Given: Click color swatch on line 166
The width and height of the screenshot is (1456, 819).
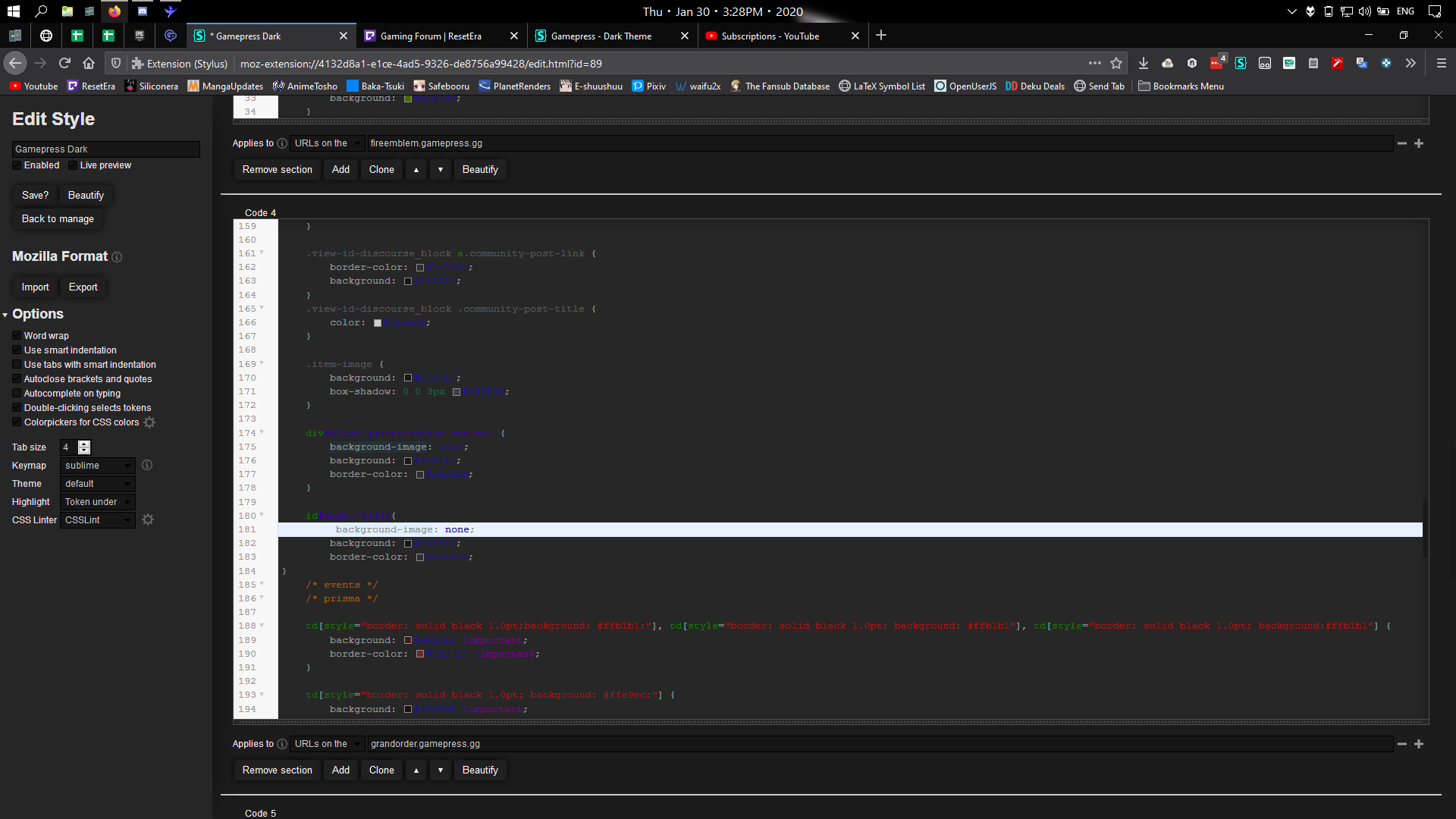Looking at the screenshot, I should click(378, 323).
